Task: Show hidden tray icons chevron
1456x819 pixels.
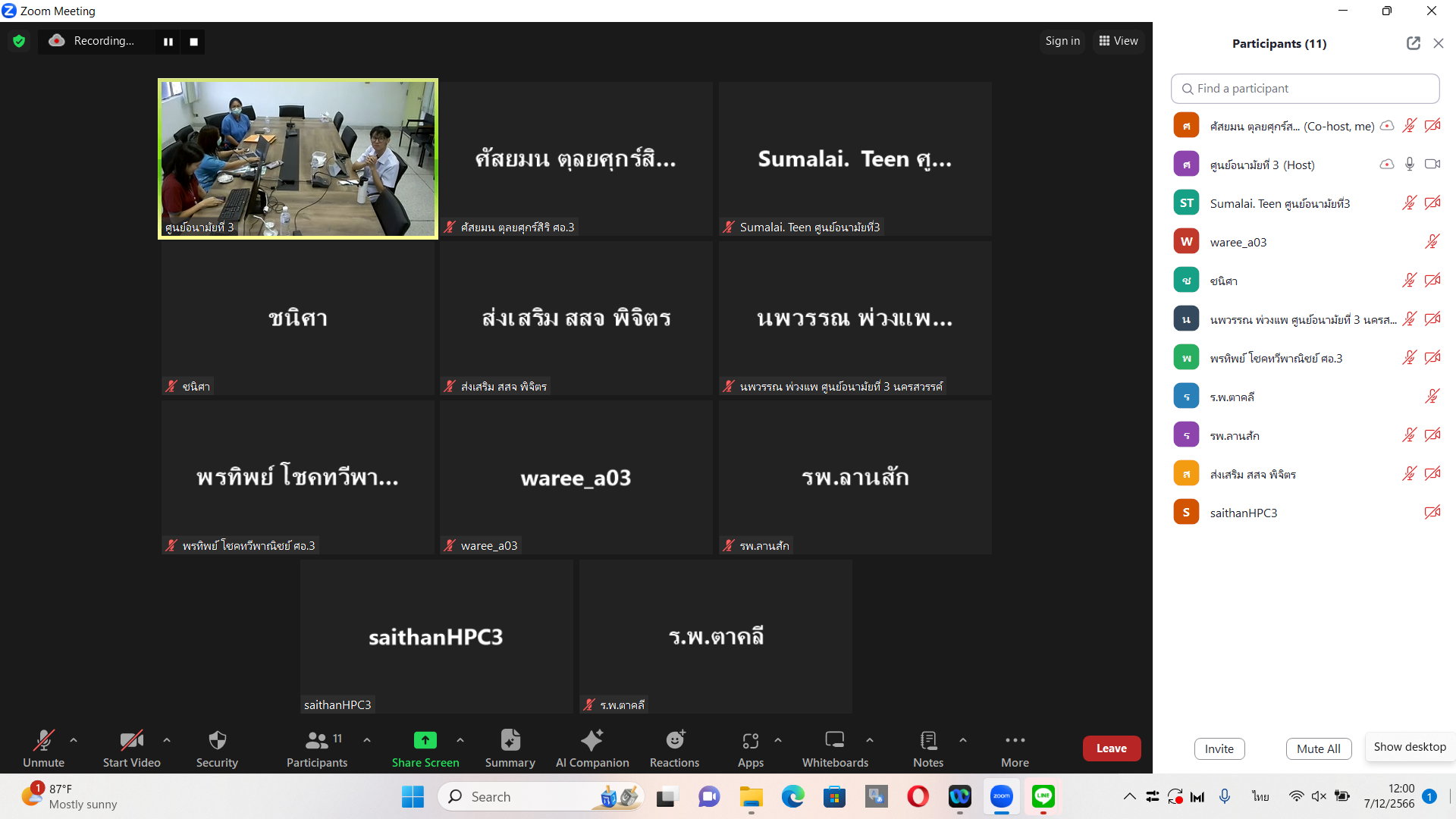Action: coord(1129,796)
